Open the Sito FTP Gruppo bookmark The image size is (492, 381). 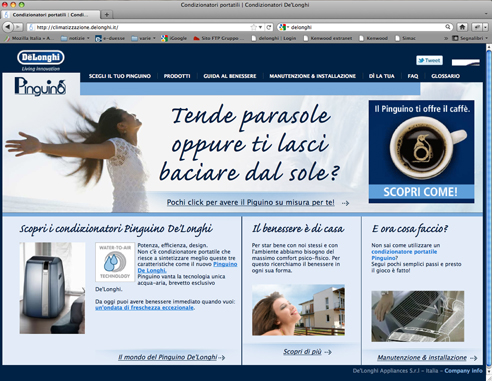tap(219, 38)
